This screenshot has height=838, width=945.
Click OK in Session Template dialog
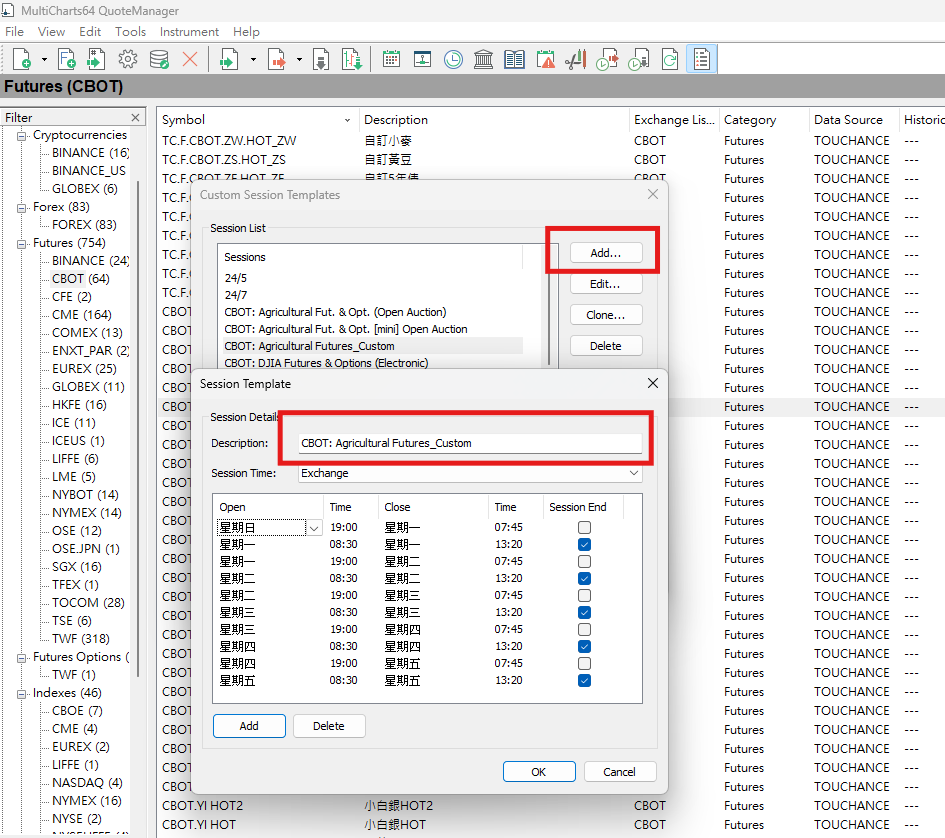[539, 771]
